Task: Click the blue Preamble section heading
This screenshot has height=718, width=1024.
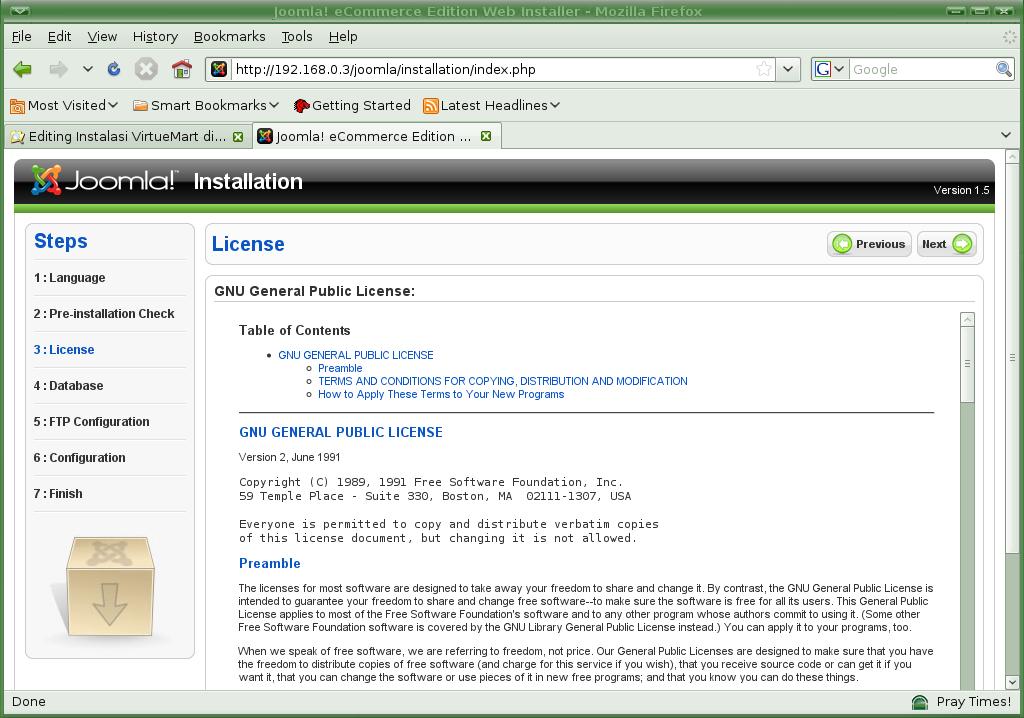Action: pyautogui.click(x=270, y=563)
